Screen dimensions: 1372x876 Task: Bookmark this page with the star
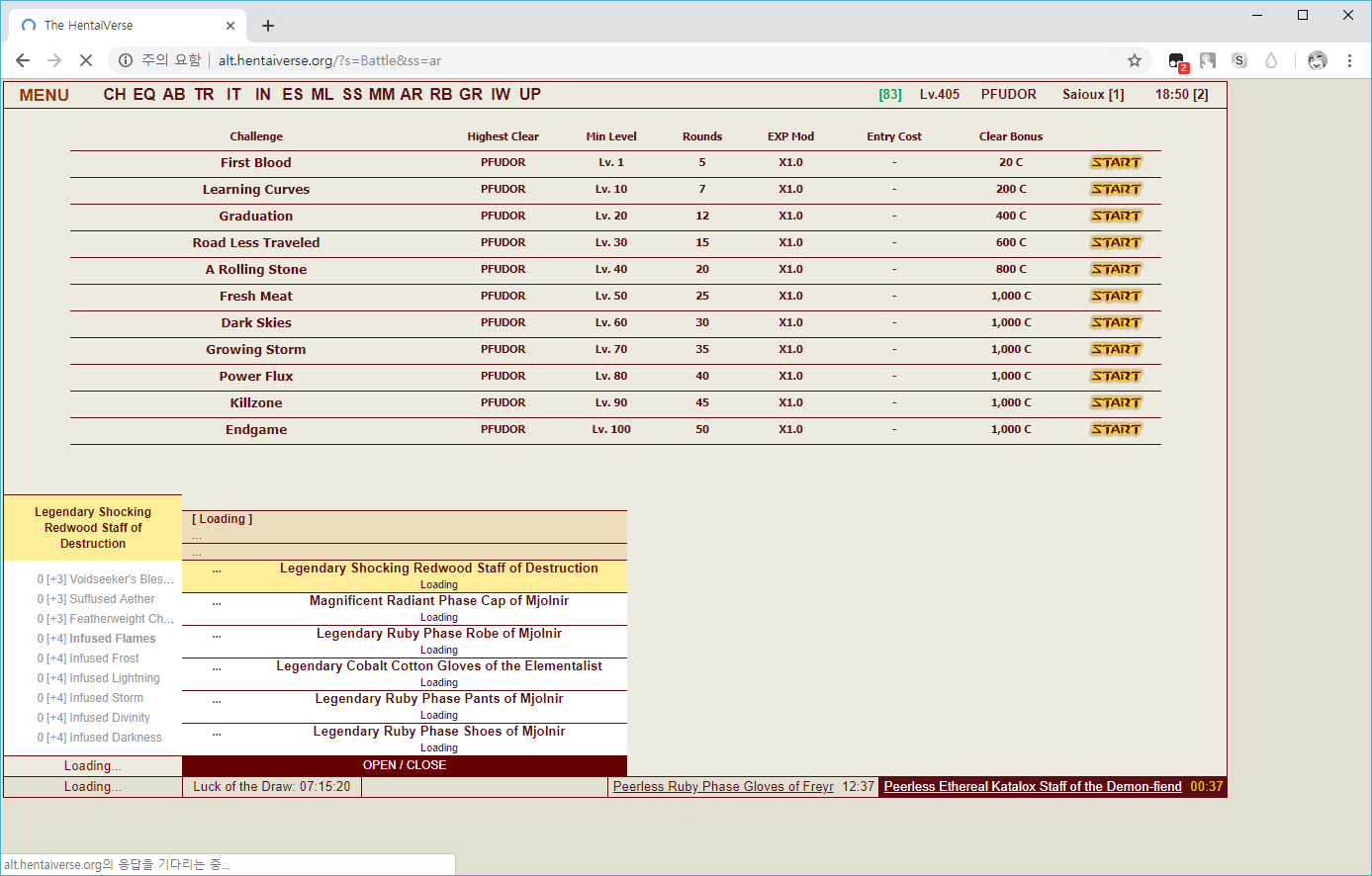click(1135, 60)
